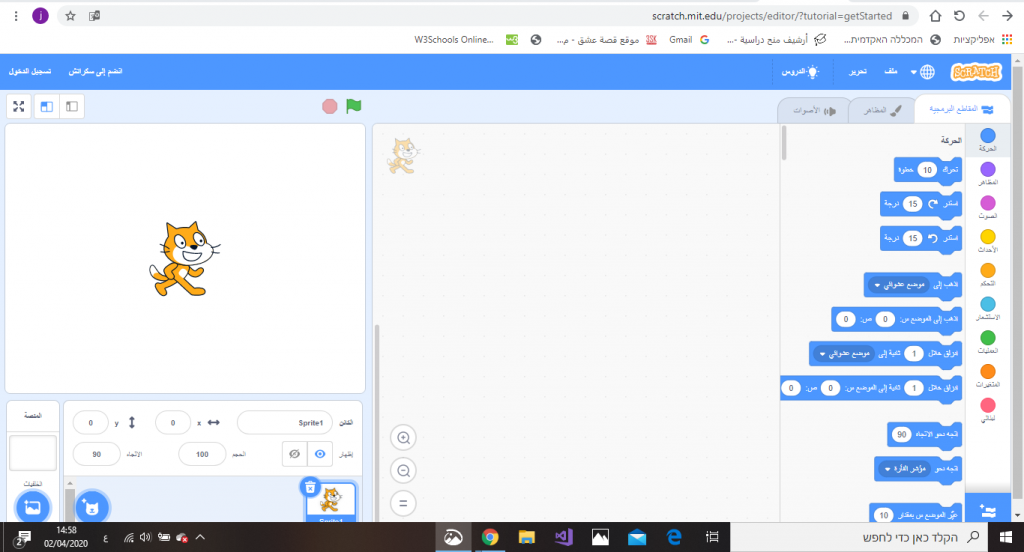Click the Scratch logo

point(976,72)
